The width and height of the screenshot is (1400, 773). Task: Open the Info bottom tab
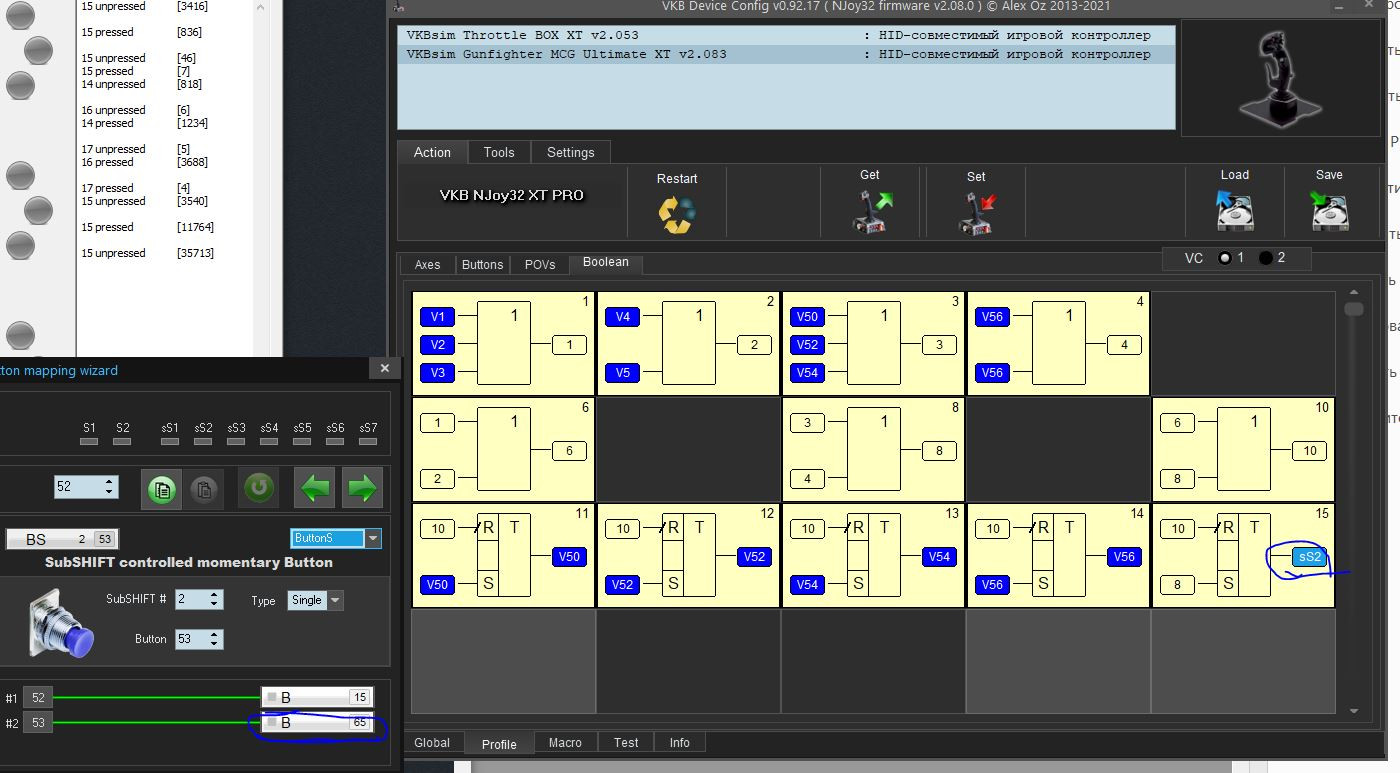click(x=680, y=743)
